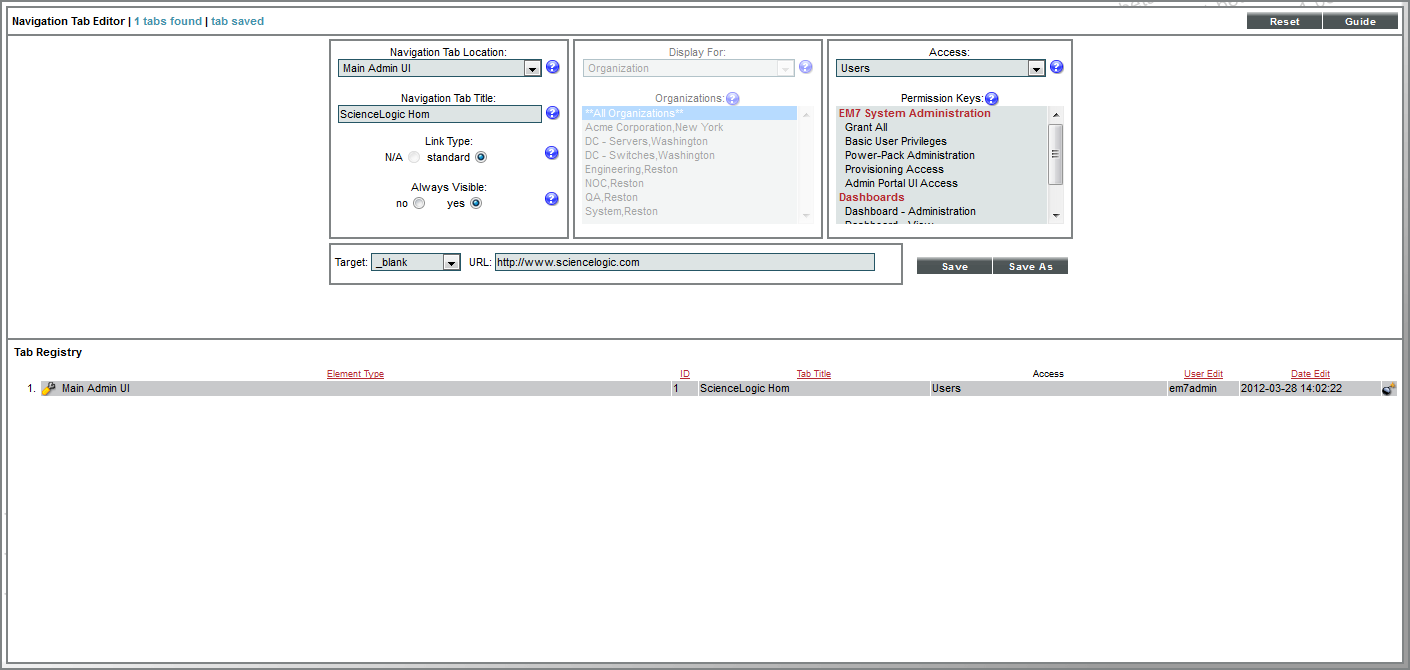Sort registry by Element Type

click(355, 374)
